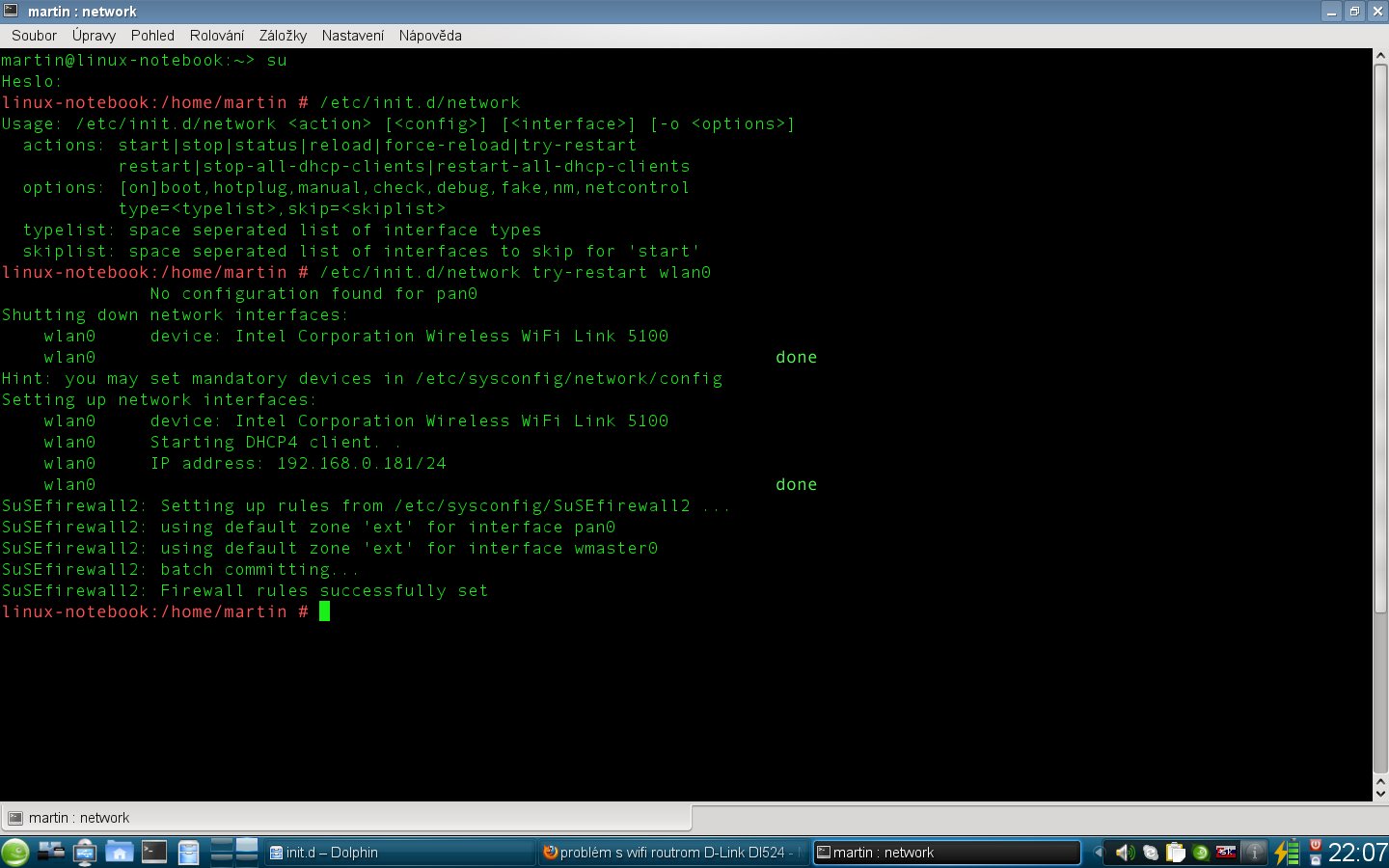Open the battery power monitor icon
This screenshot has width=1389, height=868.
1287,853
